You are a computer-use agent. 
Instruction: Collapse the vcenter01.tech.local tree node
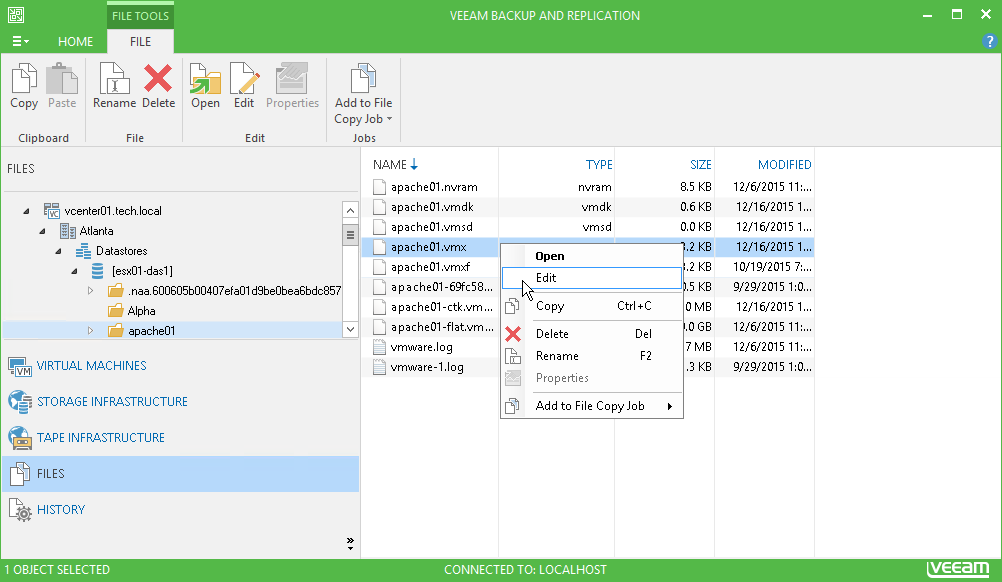tap(26, 211)
